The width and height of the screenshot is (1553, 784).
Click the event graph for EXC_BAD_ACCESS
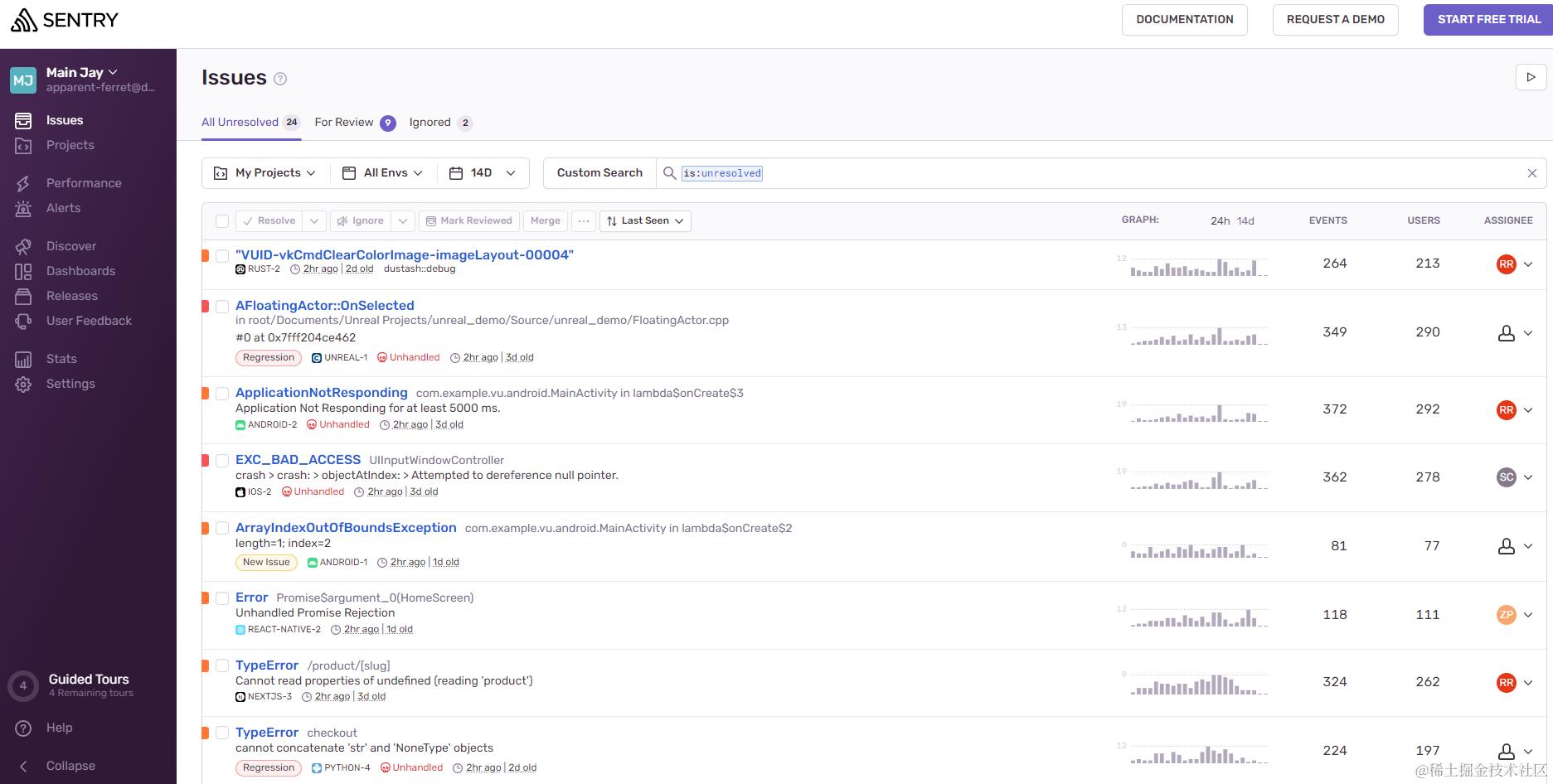tap(1199, 479)
